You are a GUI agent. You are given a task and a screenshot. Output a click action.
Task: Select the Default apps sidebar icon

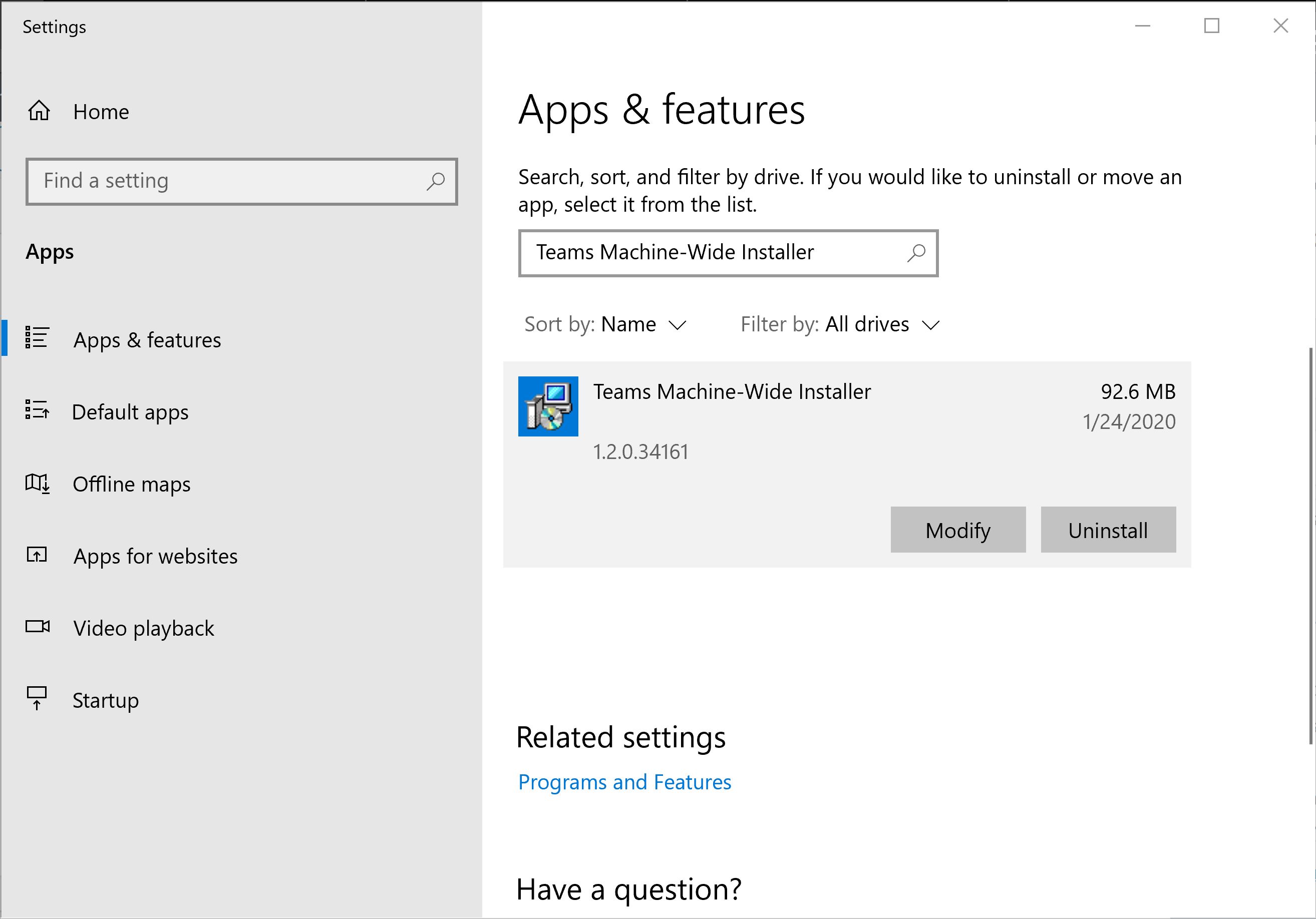click(37, 412)
